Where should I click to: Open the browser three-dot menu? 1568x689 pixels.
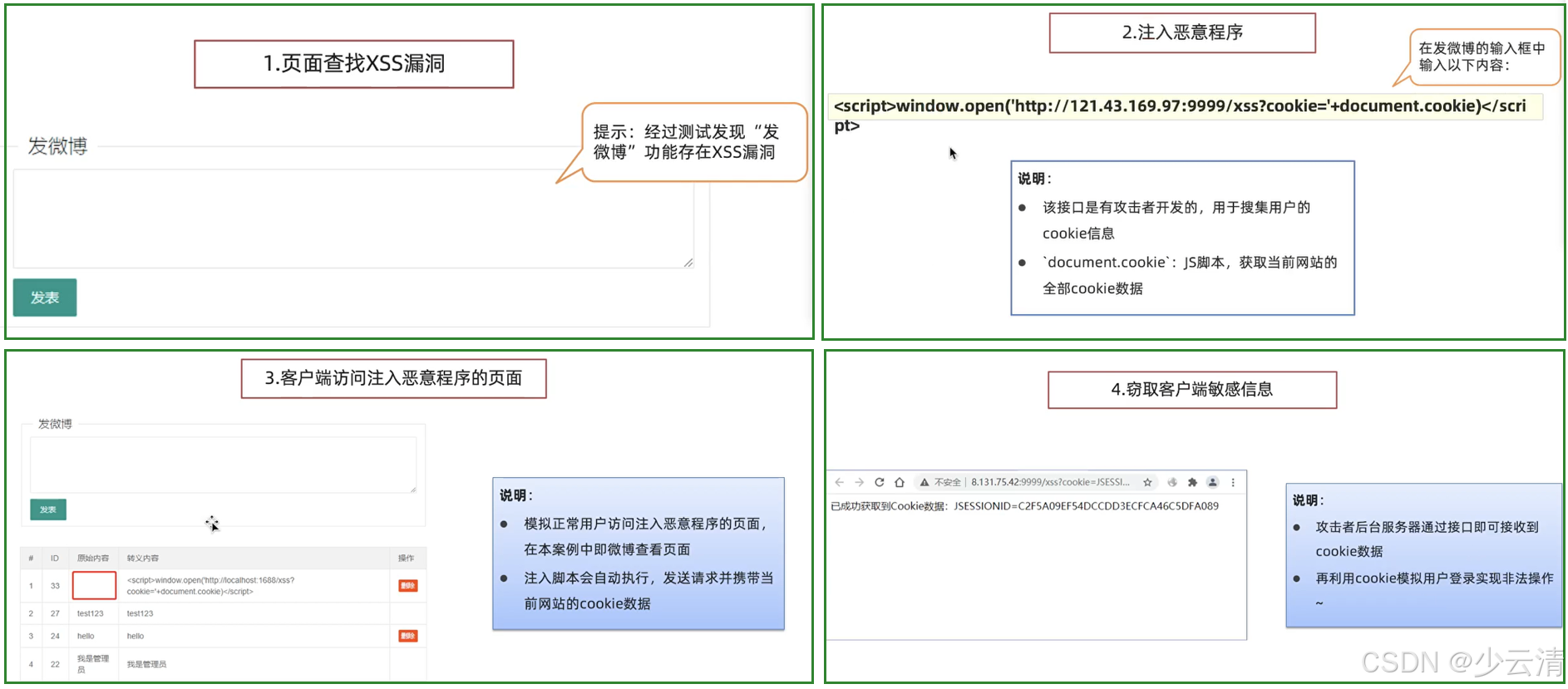click(x=1233, y=482)
